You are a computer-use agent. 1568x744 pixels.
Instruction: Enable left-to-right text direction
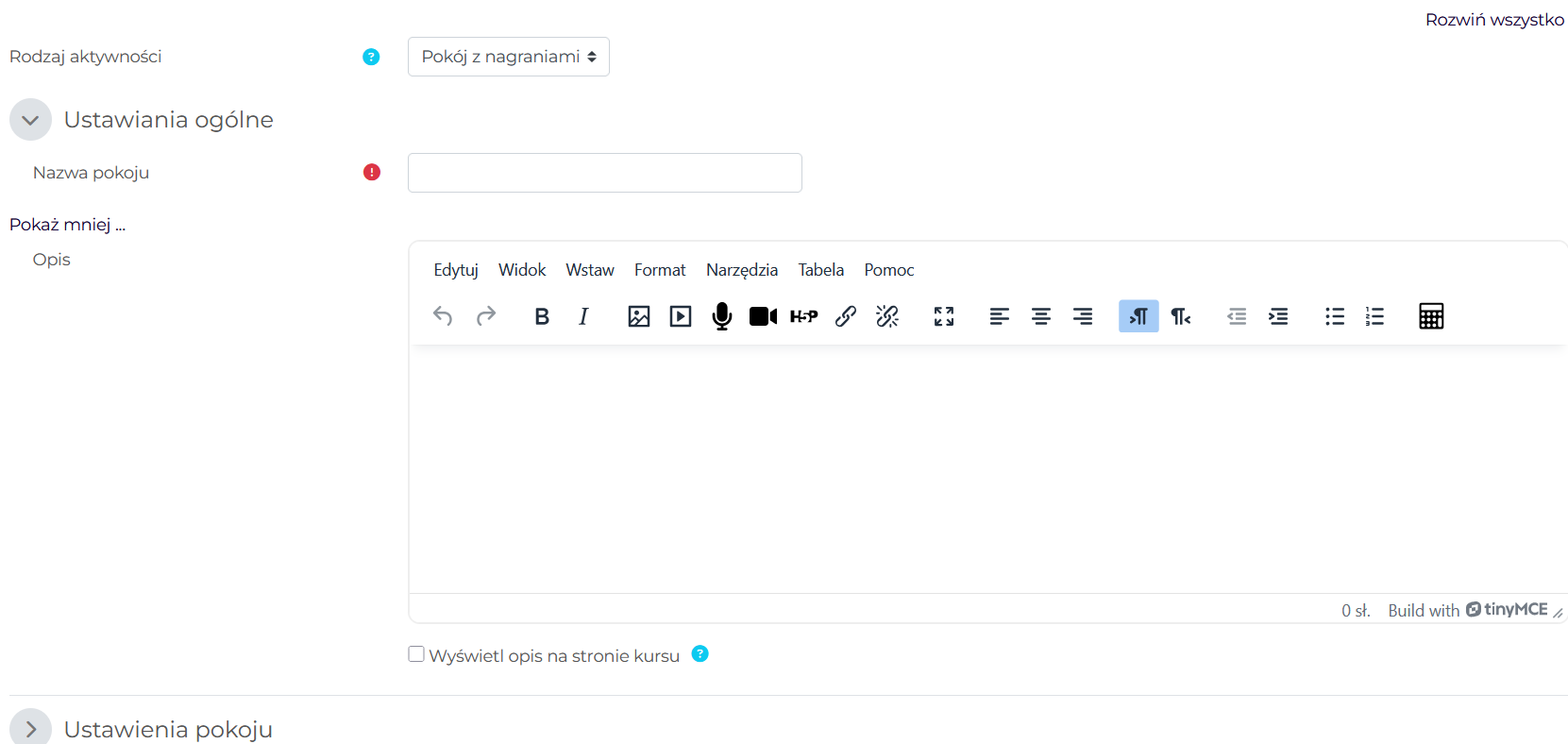1138,316
